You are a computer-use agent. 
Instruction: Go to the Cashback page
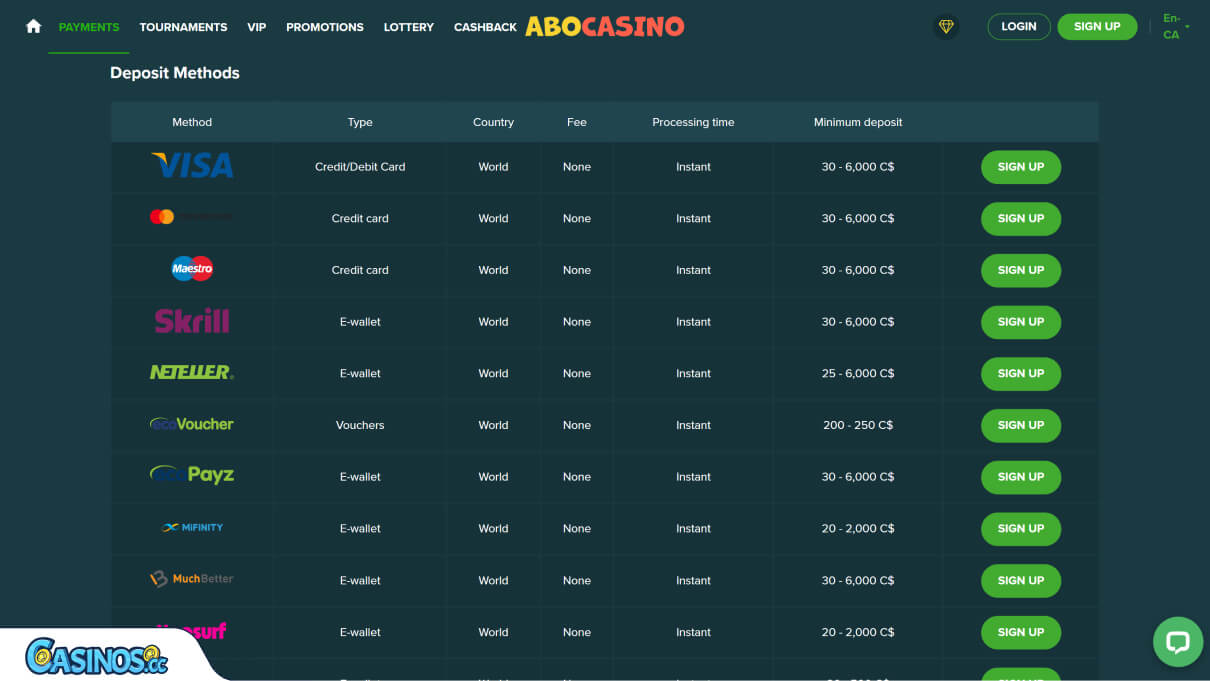tap(485, 27)
